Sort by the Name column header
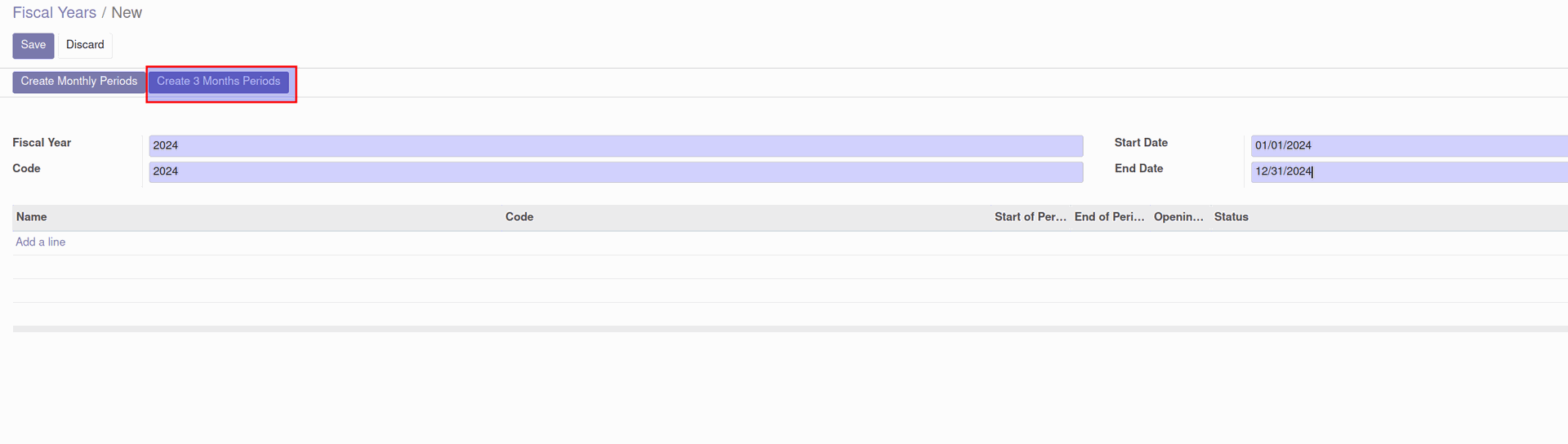This screenshot has height=444, width=1568. [x=31, y=217]
